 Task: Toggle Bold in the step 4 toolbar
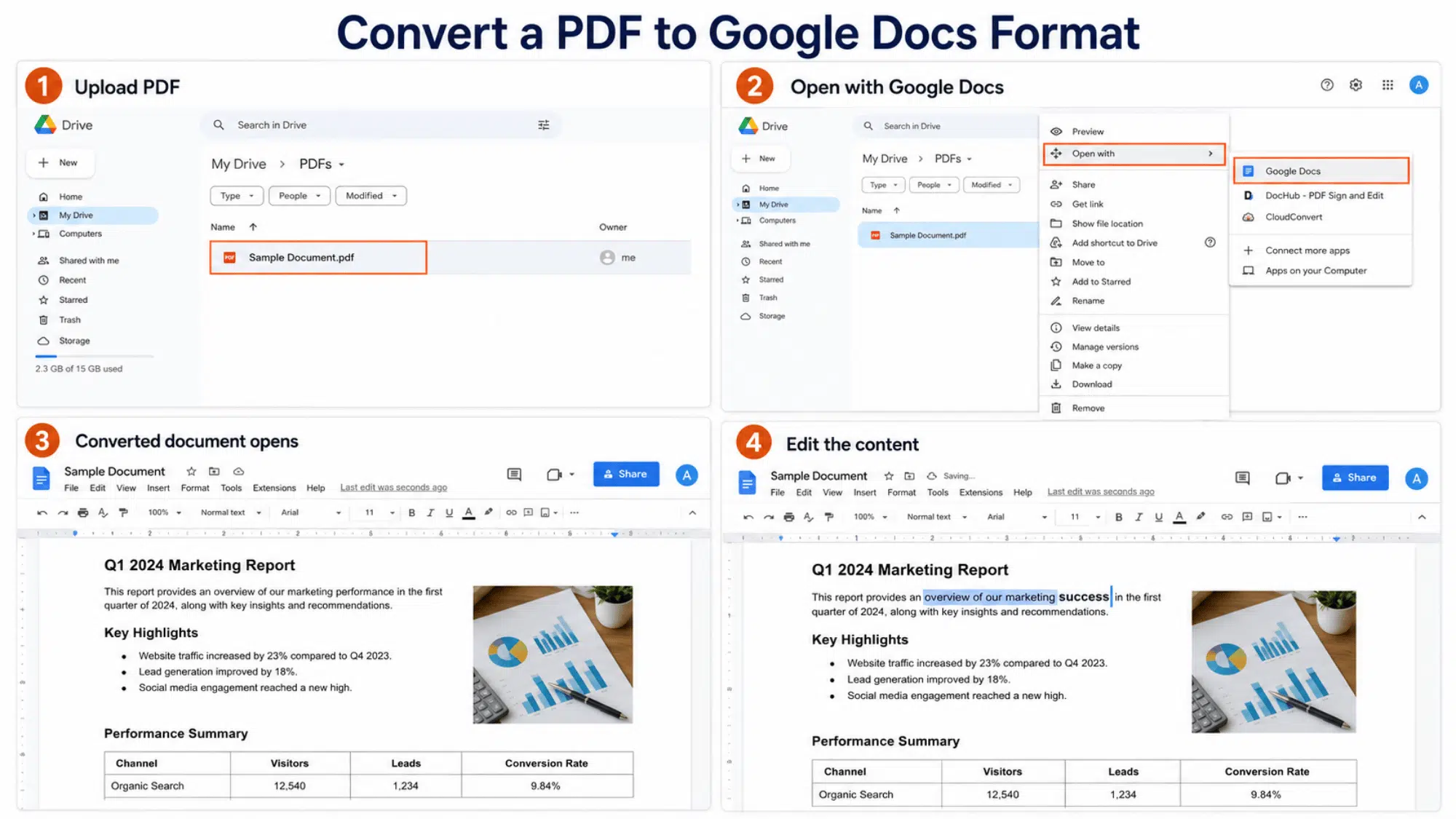tap(1119, 517)
